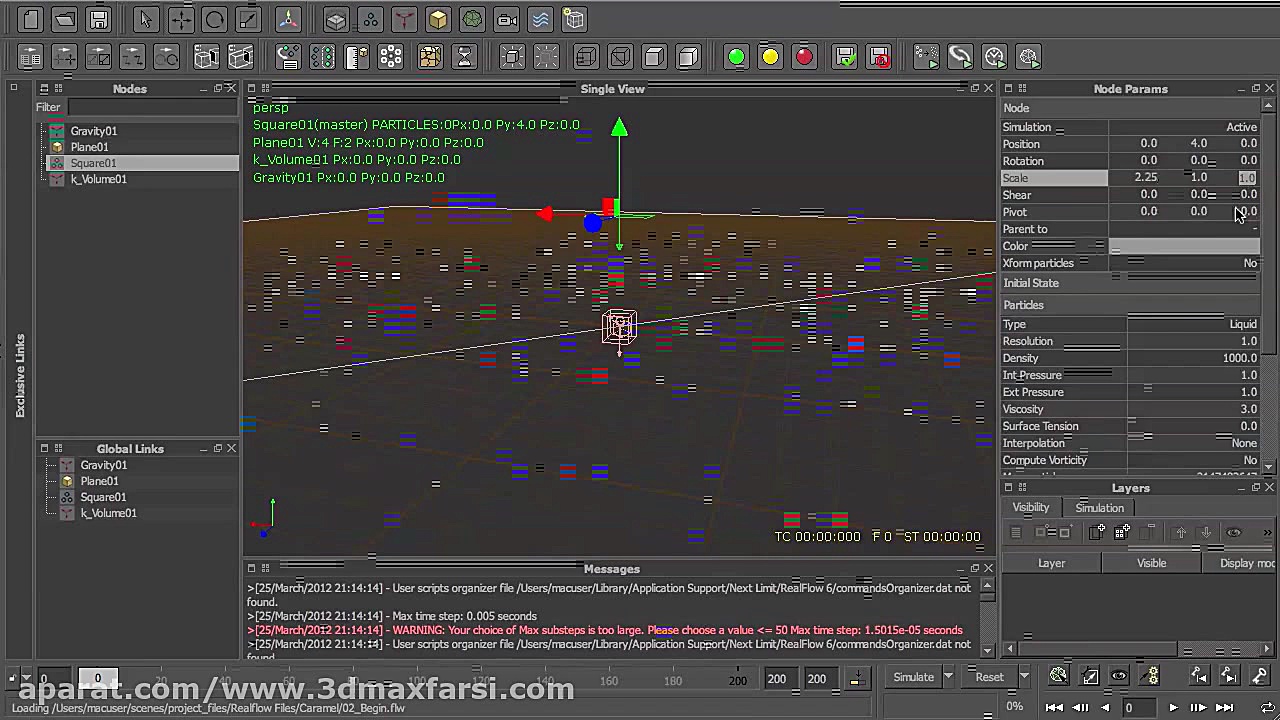Toggle visibility of the Gravity01 node

point(57,131)
